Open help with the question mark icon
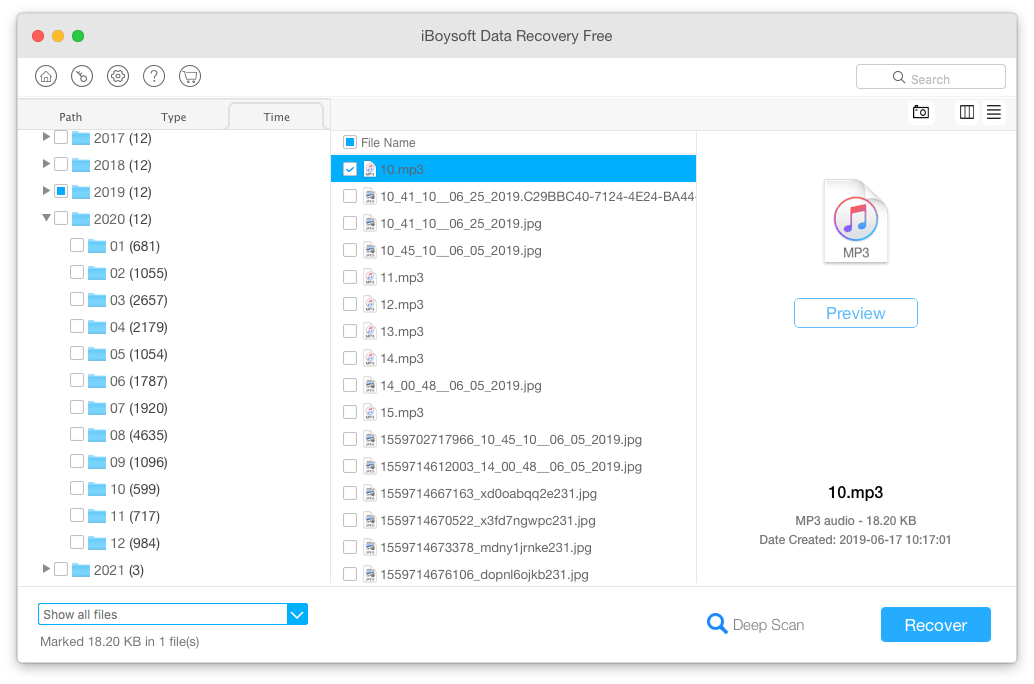This screenshot has width=1034, height=684. coord(154,76)
